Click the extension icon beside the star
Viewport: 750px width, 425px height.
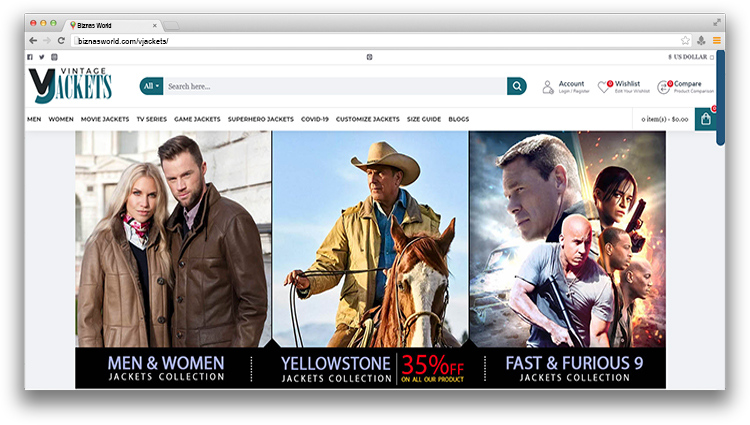[701, 41]
